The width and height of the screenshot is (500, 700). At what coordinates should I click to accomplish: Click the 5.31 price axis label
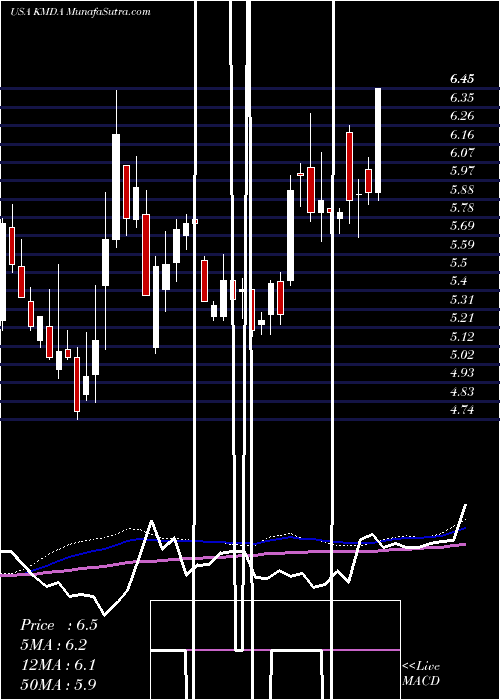462,300
